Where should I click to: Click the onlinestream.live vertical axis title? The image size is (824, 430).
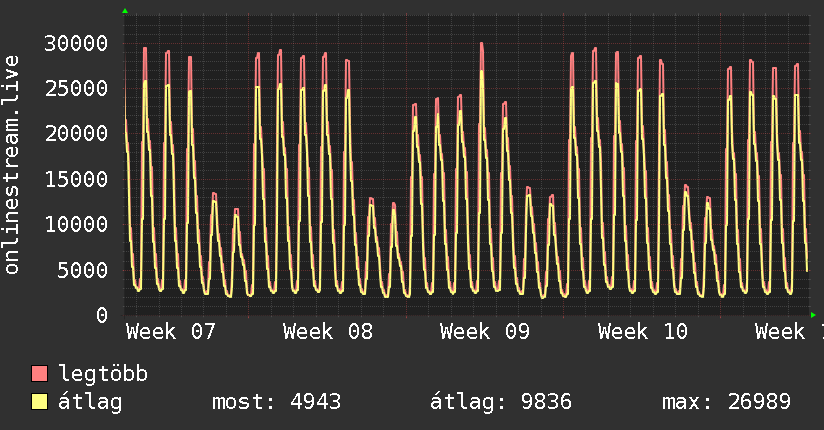12,165
